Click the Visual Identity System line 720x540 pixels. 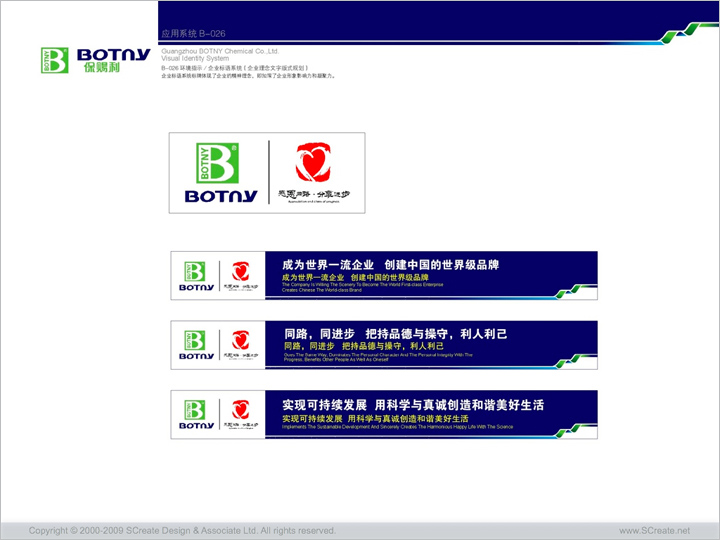coord(195,58)
